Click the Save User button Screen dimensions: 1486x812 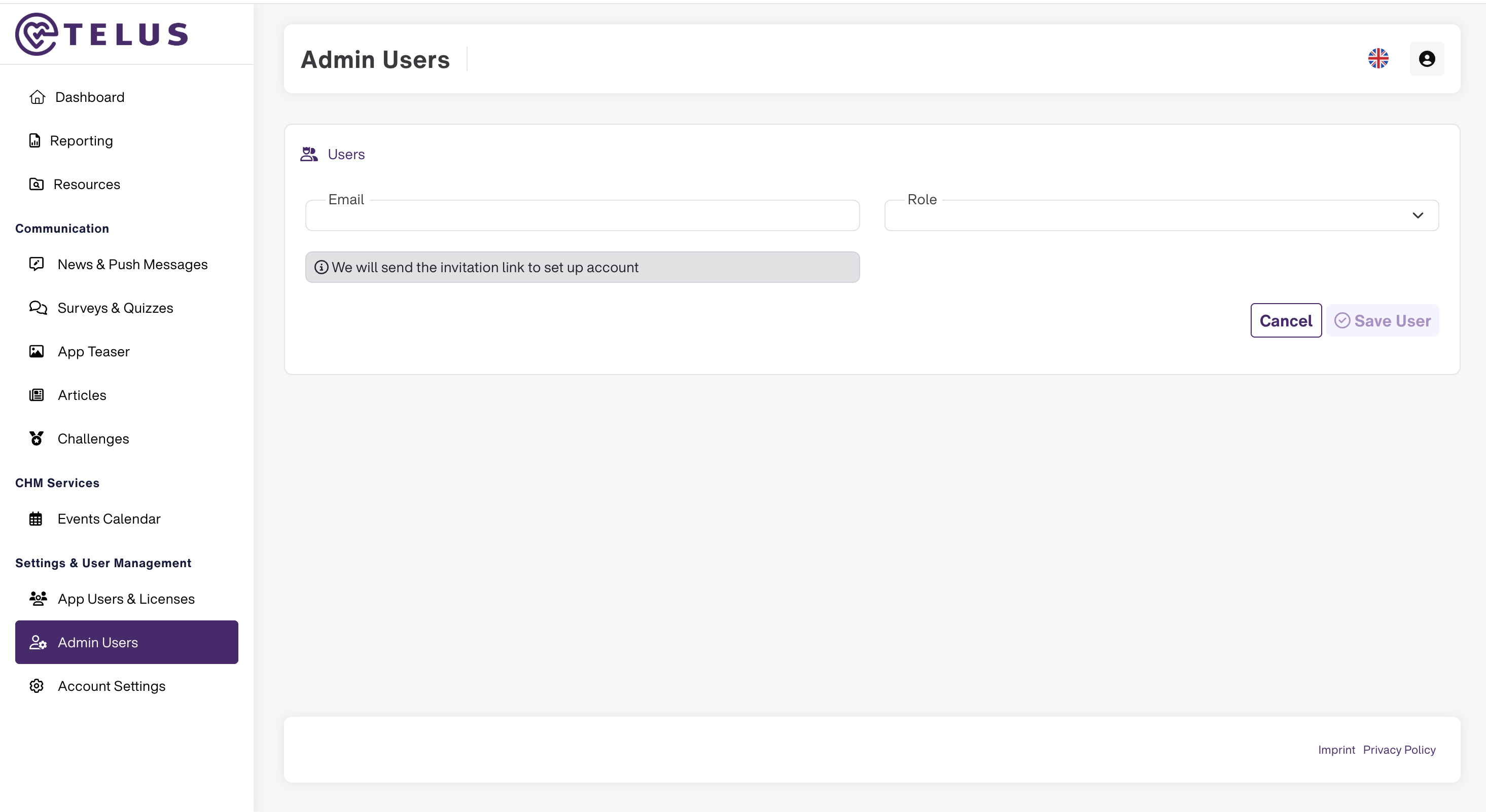click(1382, 321)
